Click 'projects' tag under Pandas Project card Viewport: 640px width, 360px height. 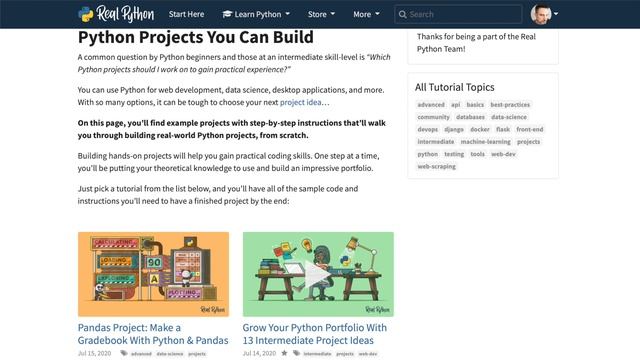click(x=197, y=354)
